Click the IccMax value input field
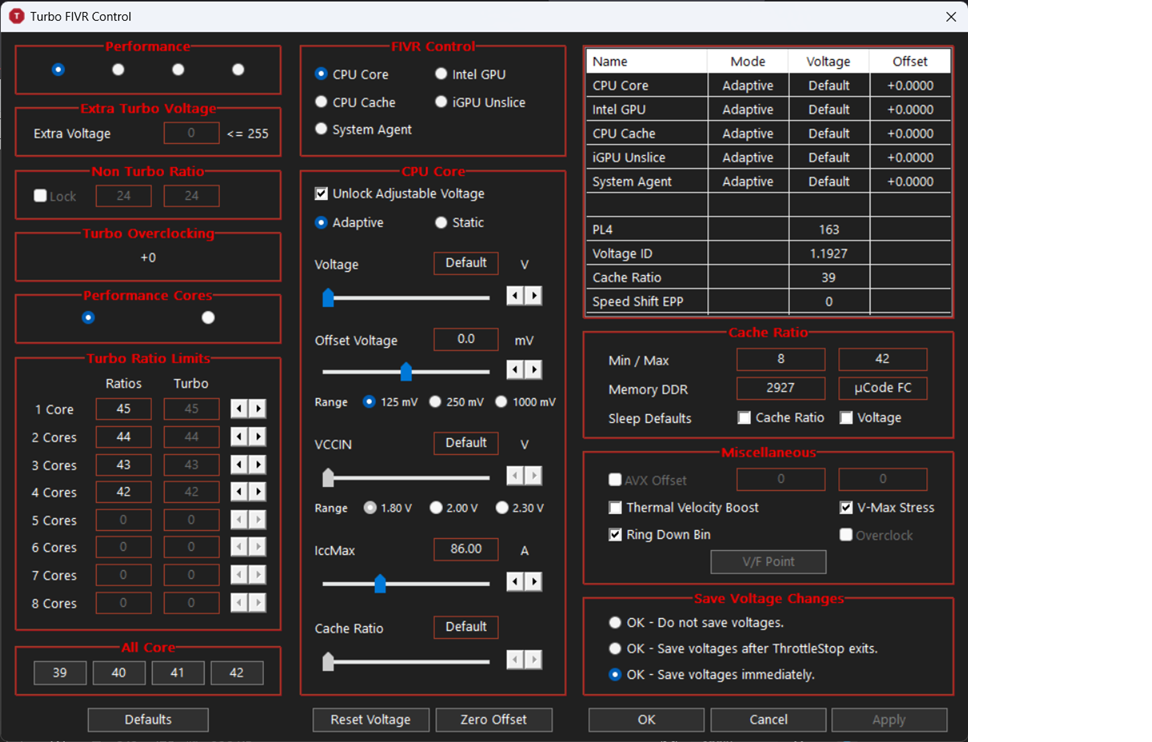 (x=466, y=549)
